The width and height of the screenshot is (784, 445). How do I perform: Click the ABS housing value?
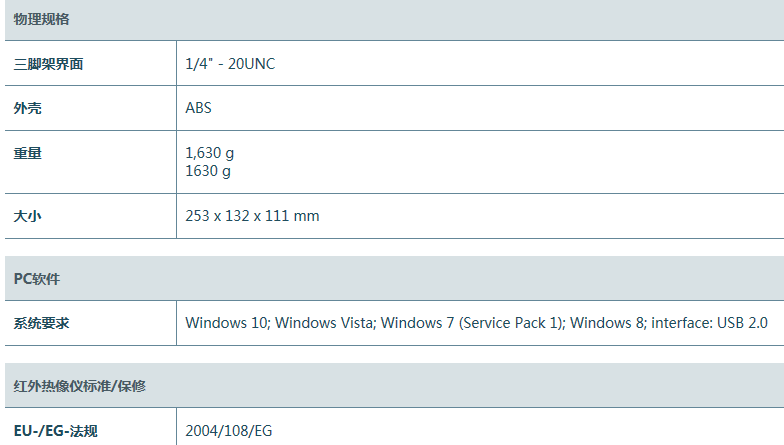pos(199,108)
